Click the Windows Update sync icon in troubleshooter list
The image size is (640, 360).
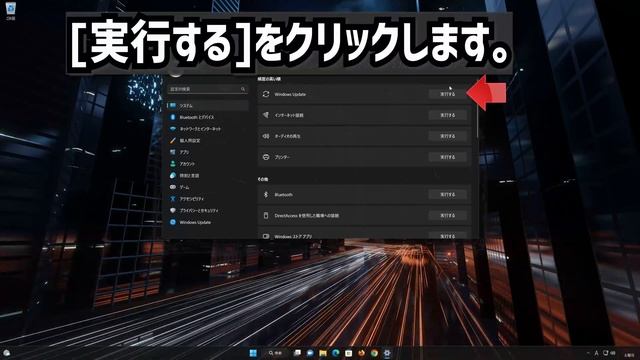pos(266,94)
